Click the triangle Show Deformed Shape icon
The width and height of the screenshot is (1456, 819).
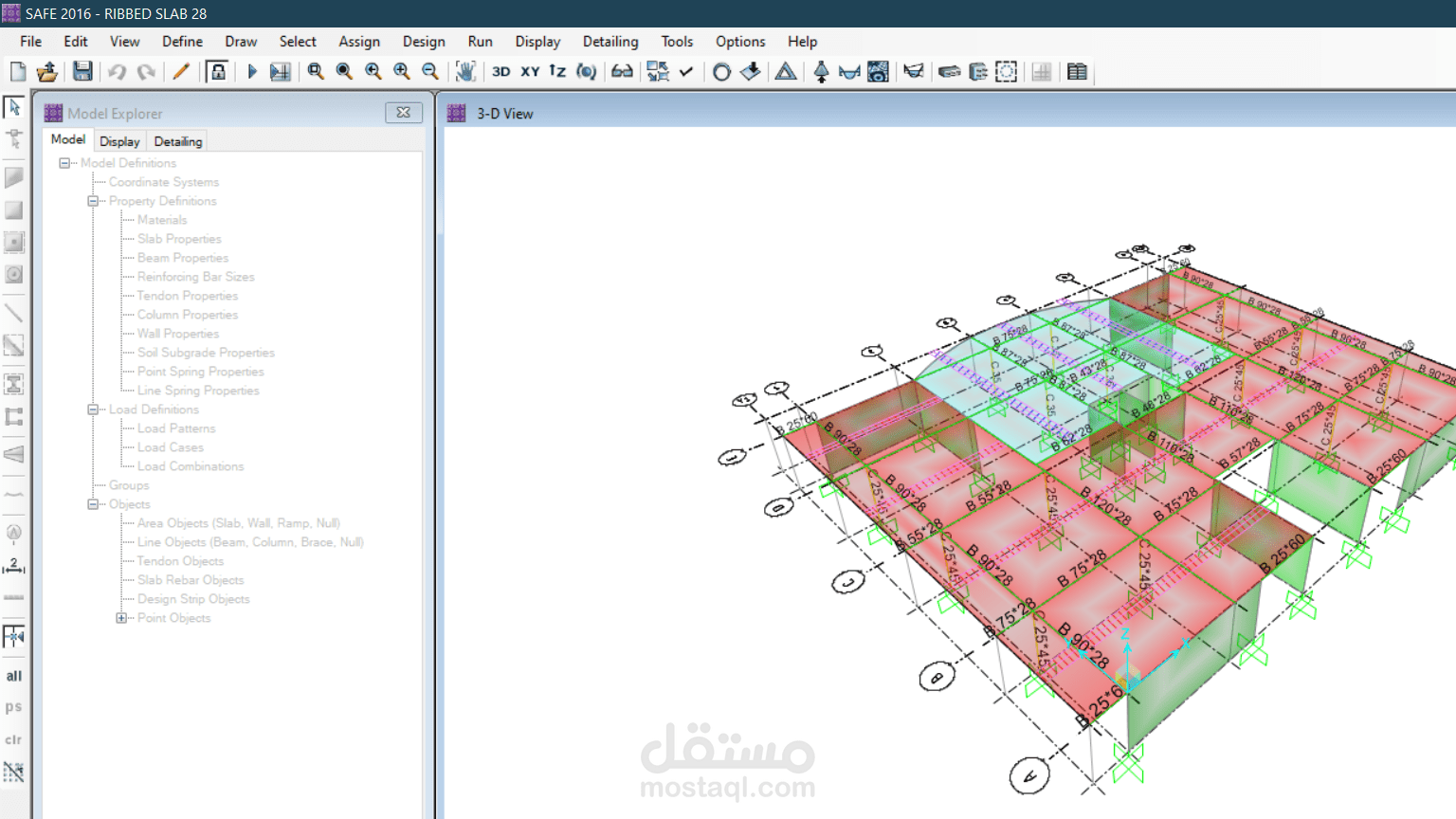tap(786, 72)
